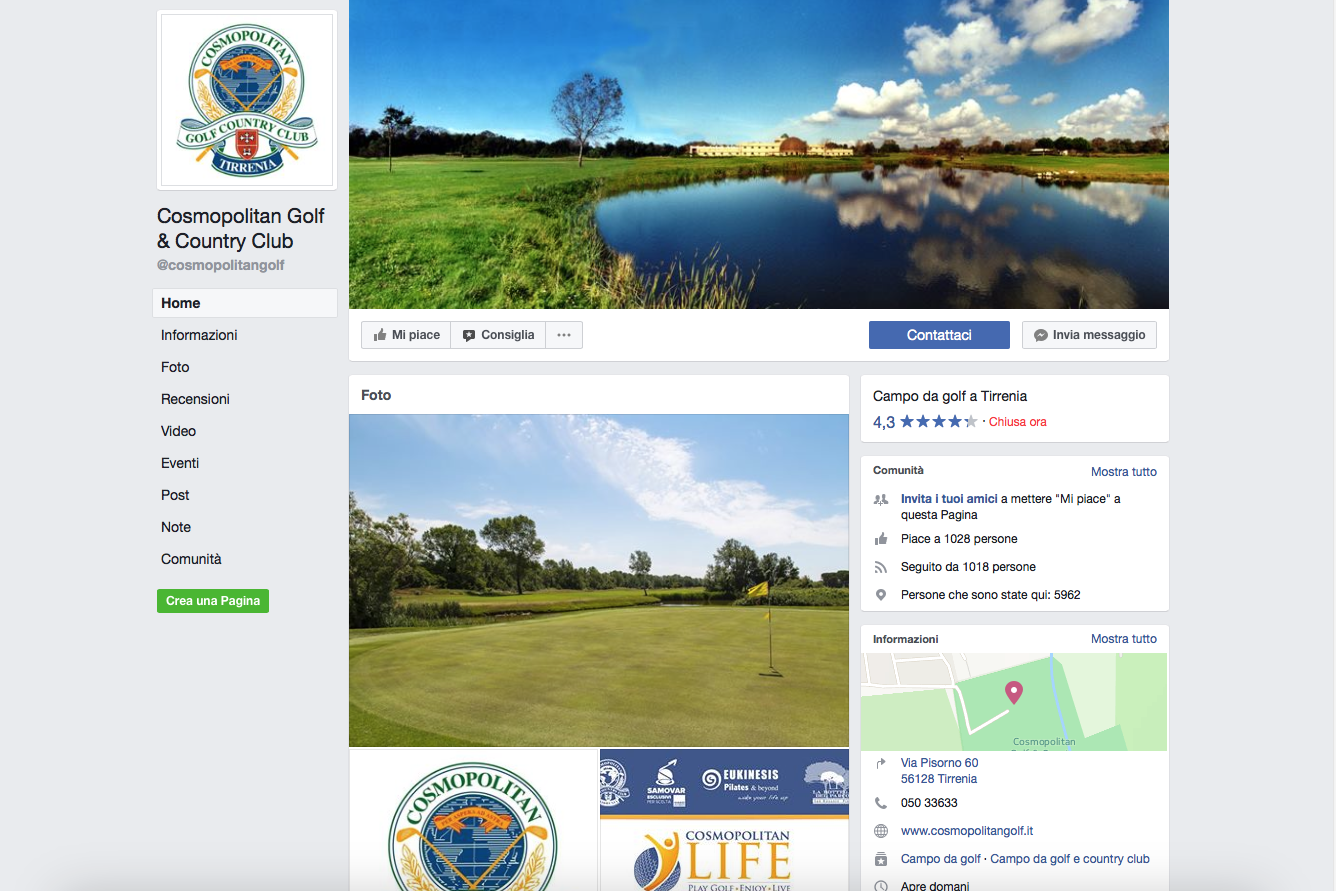The image size is (1336, 891).
Task: Open the www.cosmopolitangolf.it website link
Action: [x=967, y=831]
